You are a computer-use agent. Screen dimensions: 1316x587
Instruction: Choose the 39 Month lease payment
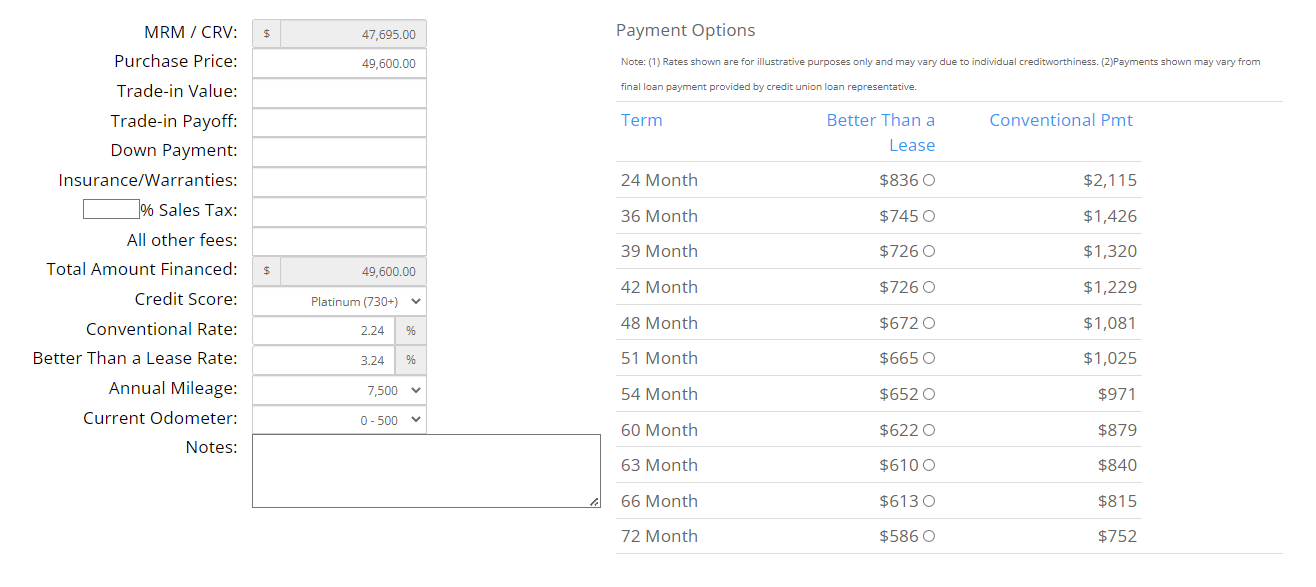click(x=930, y=251)
